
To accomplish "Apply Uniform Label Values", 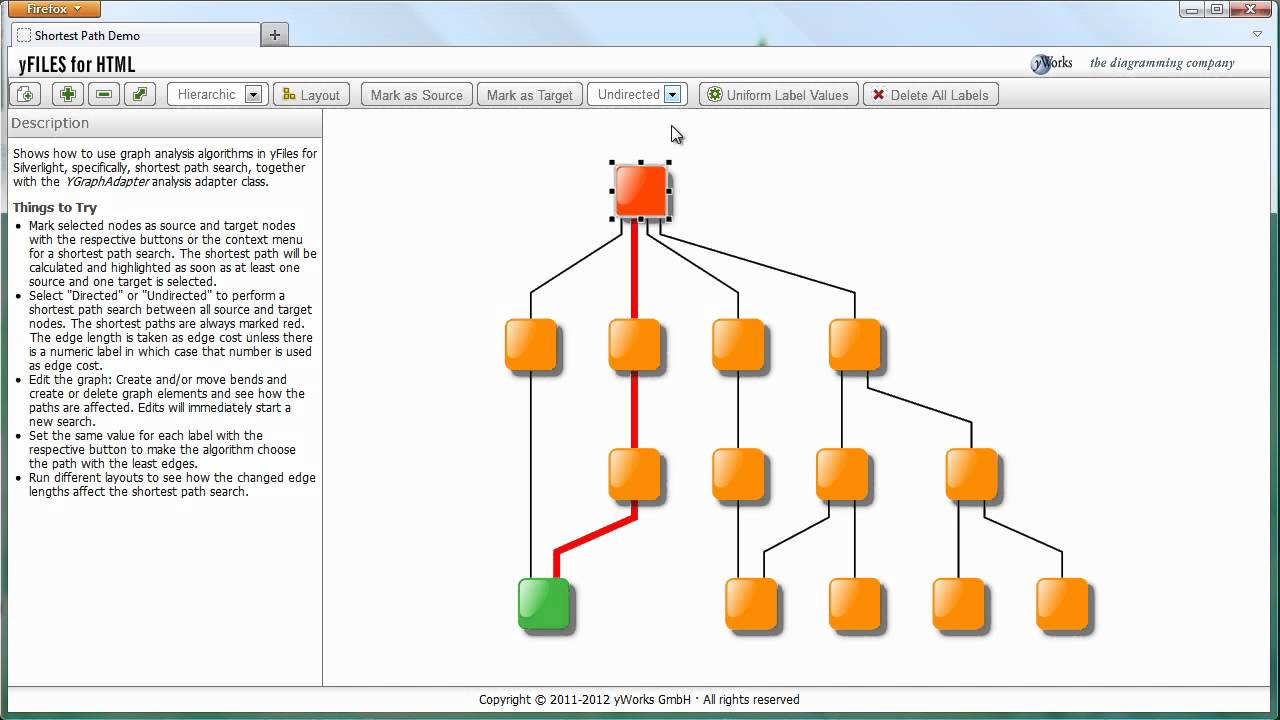I will point(778,94).
